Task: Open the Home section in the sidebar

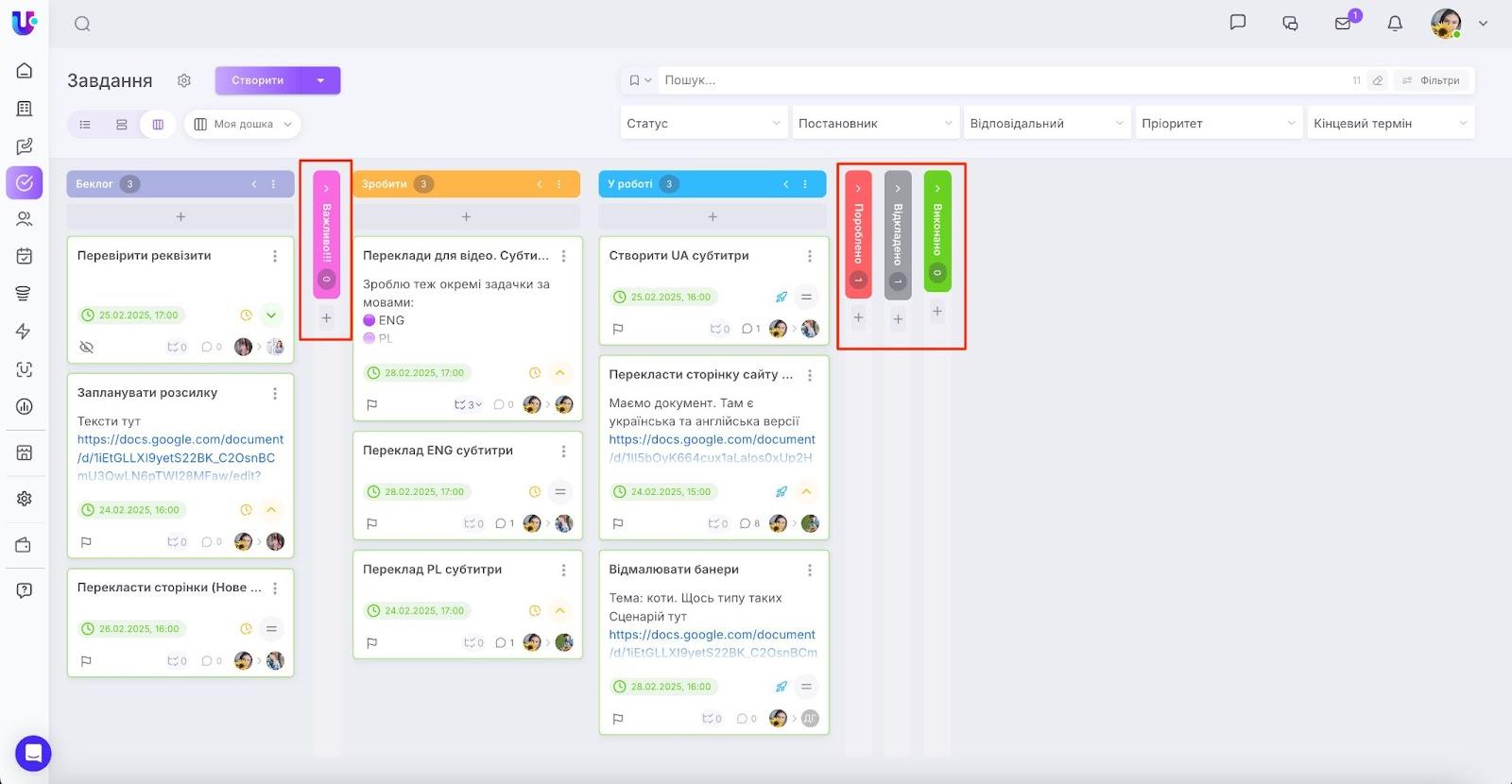Action: pyautogui.click(x=25, y=71)
